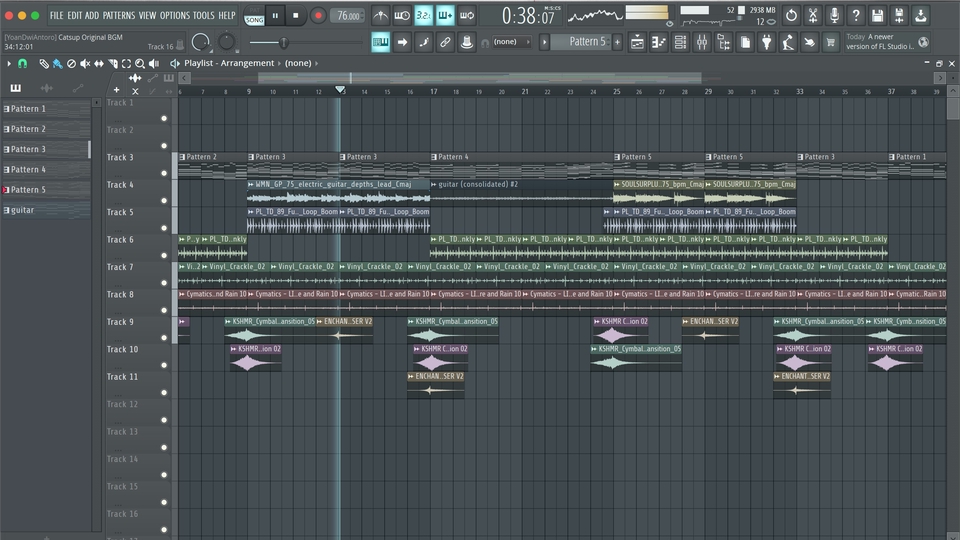Switch the PAT/SONG mode toggle
This screenshot has width=960, height=540.
254,17
